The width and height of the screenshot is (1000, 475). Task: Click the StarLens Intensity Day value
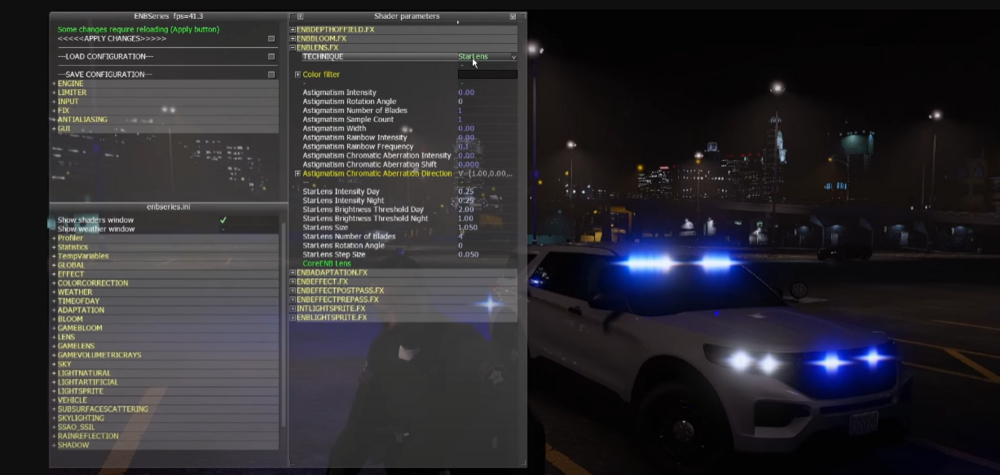[466, 191]
